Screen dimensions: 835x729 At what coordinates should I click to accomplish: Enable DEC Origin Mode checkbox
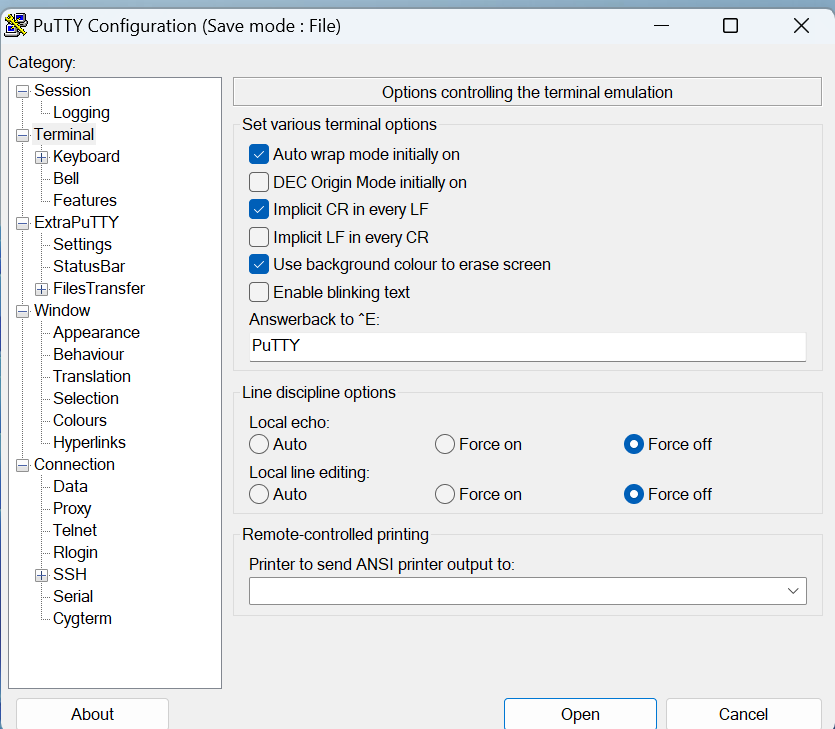click(x=259, y=182)
